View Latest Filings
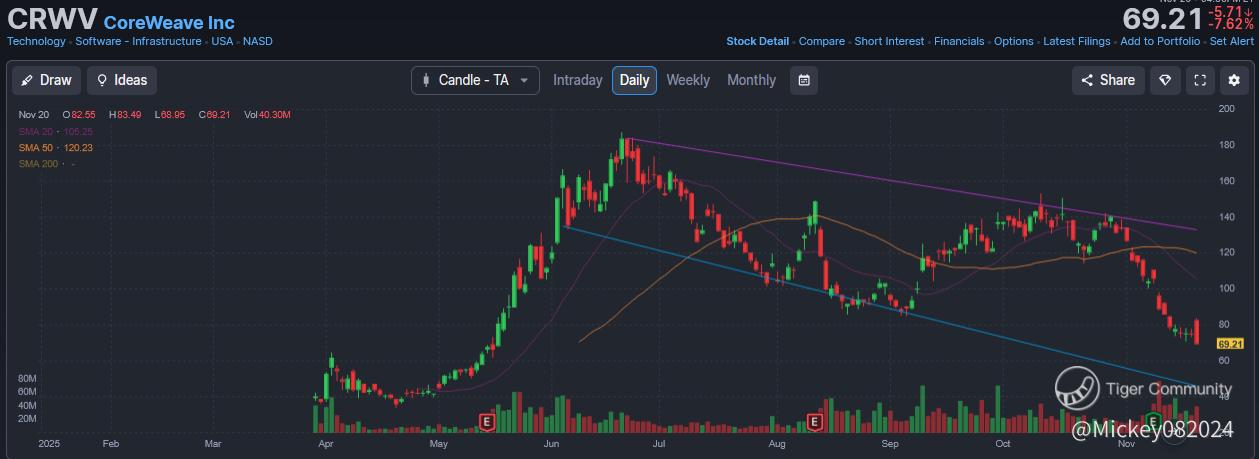The image size is (1259, 459). pos(1077,42)
